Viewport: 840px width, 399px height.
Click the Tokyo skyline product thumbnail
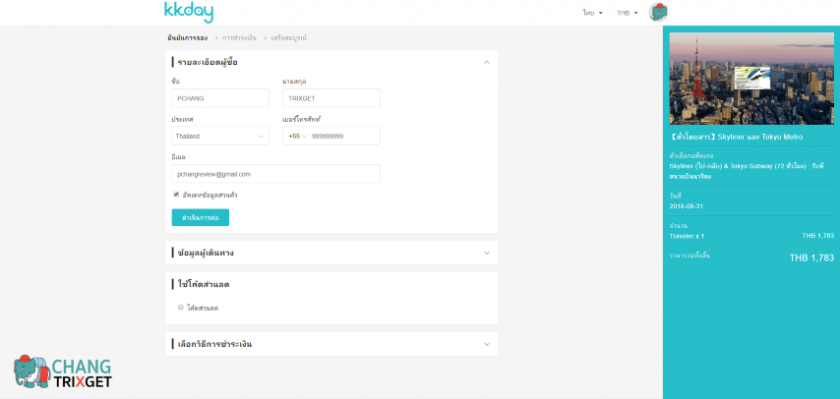pyautogui.click(x=752, y=78)
